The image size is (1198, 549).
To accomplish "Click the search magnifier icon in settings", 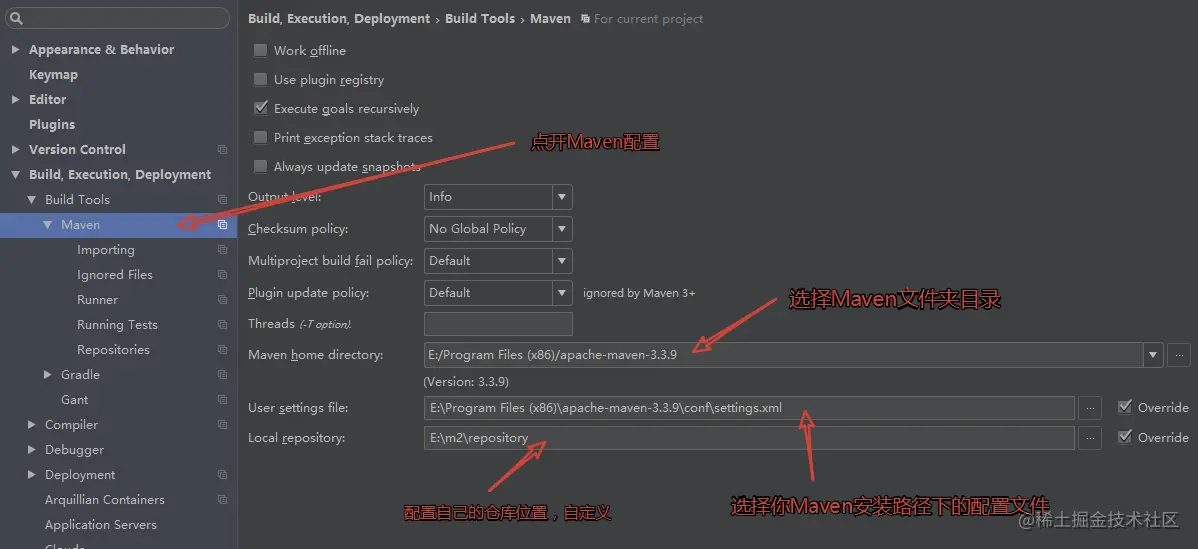I will click(16, 19).
